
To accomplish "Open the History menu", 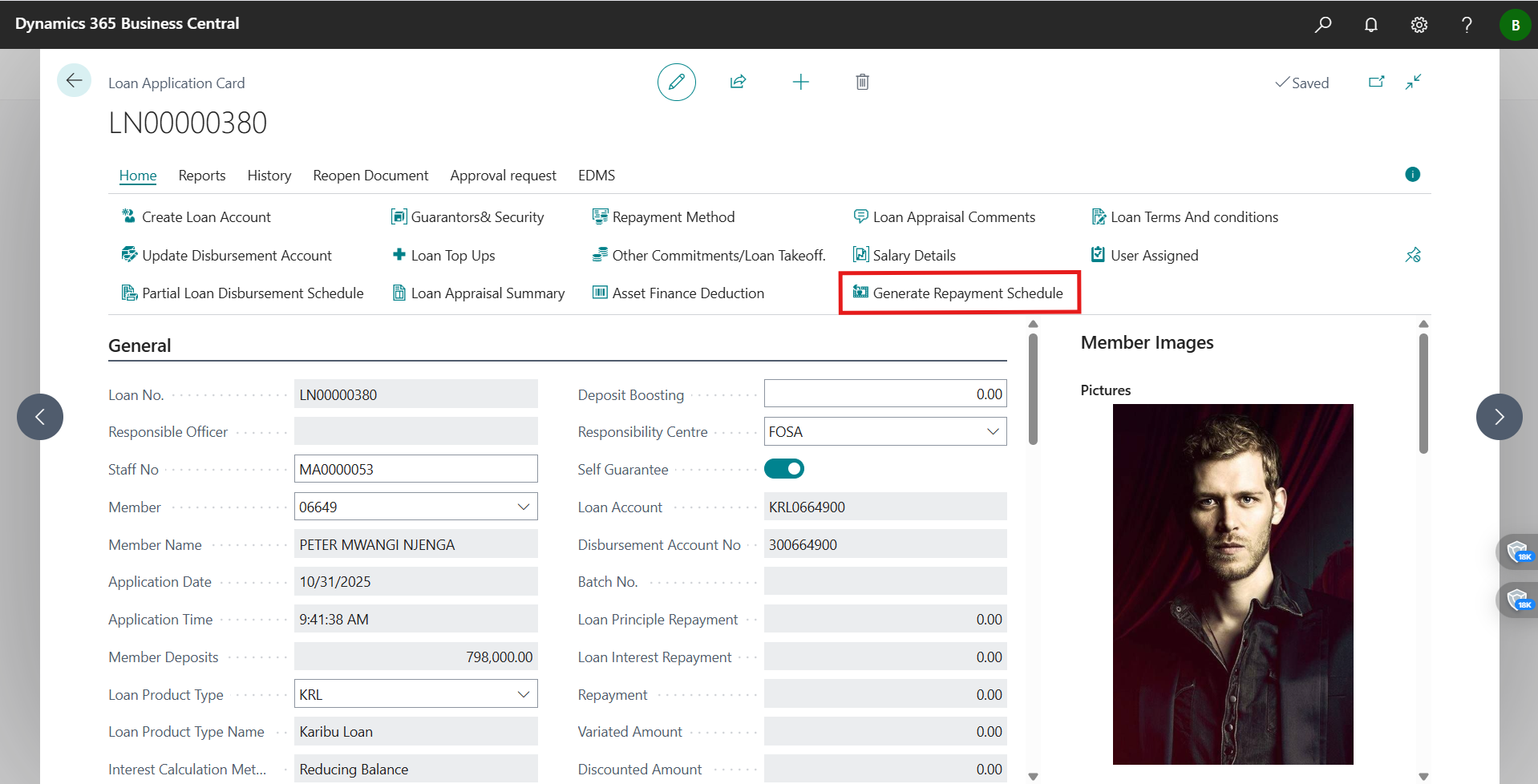I will click(x=269, y=176).
